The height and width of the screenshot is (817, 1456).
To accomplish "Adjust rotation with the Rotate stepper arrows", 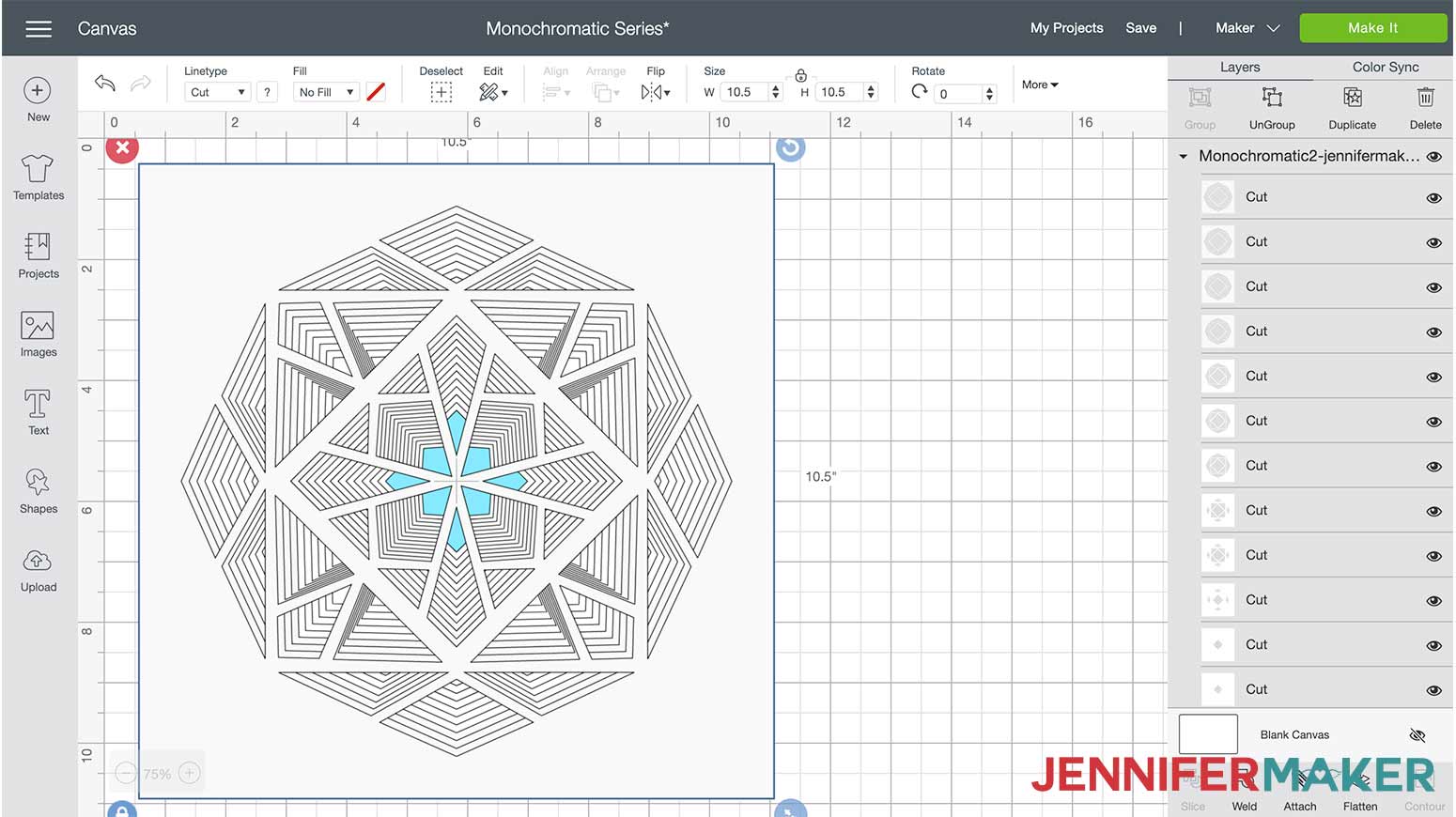I will click(989, 93).
